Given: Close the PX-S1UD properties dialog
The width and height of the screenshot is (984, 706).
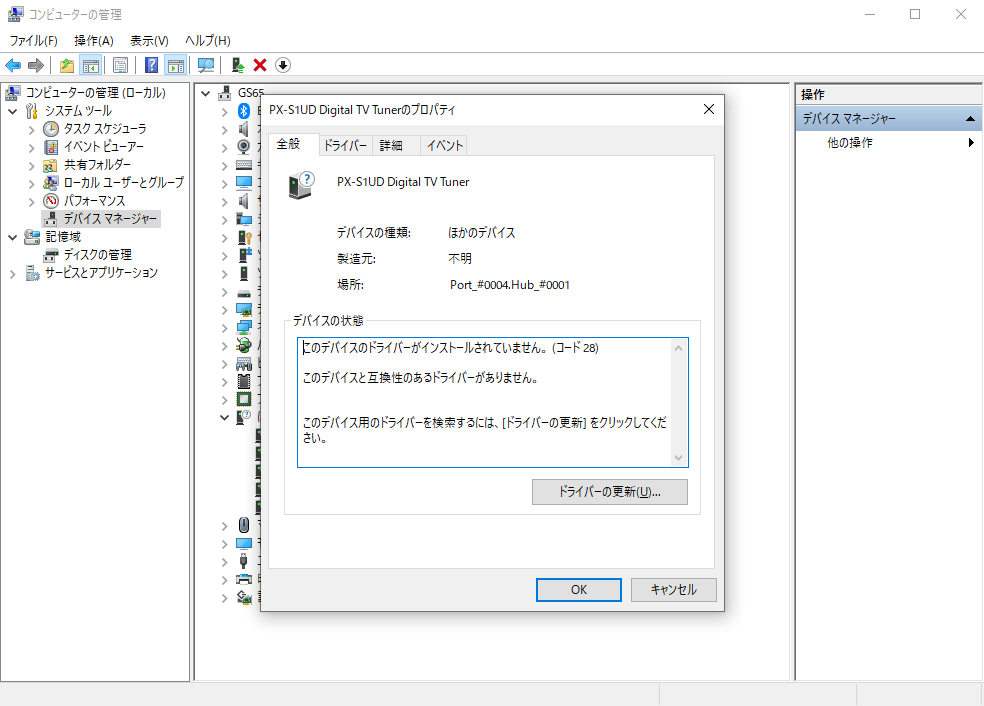Looking at the screenshot, I should [709, 109].
